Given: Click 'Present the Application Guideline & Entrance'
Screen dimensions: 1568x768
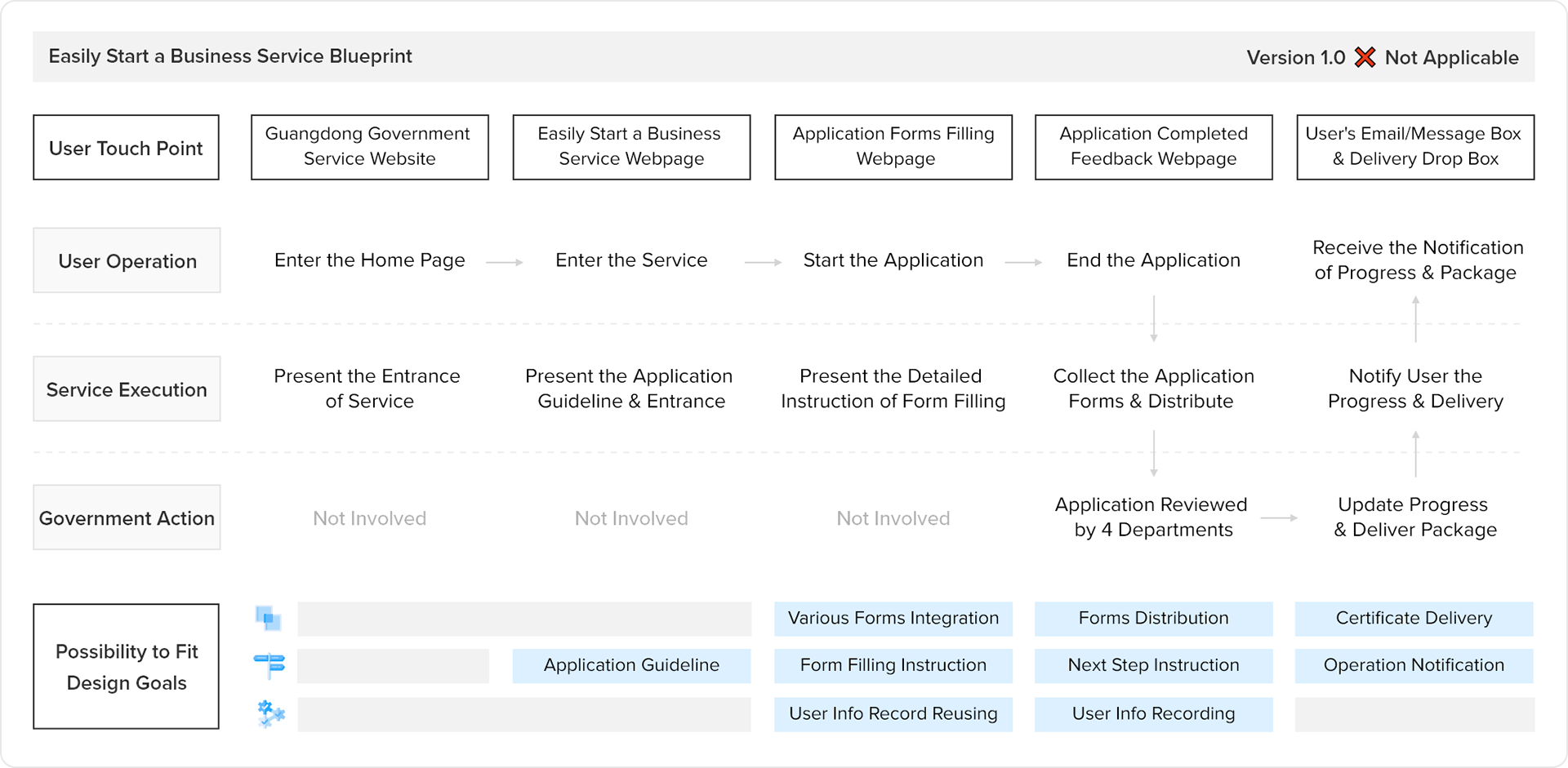Looking at the screenshot, I should tap(630, 388).
